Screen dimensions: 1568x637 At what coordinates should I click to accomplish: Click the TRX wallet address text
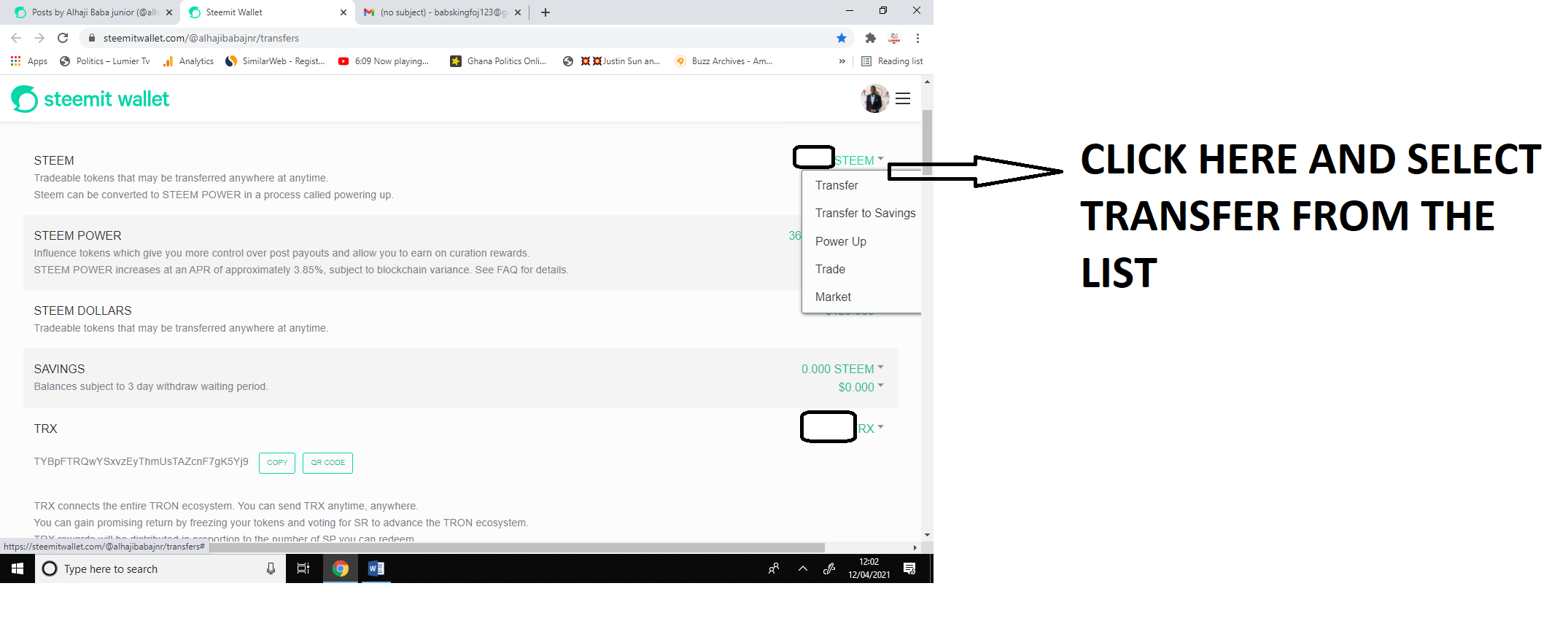coord(141,461)
